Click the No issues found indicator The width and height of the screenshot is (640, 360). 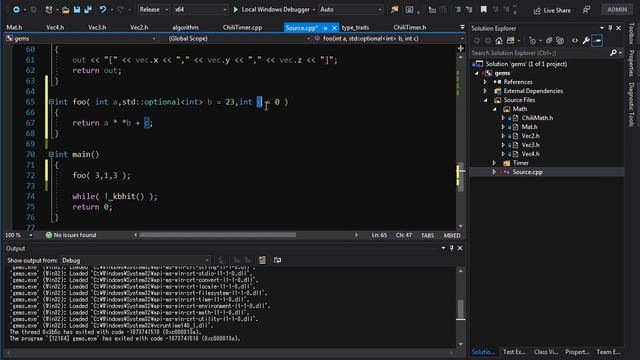[x=71, y=235]
